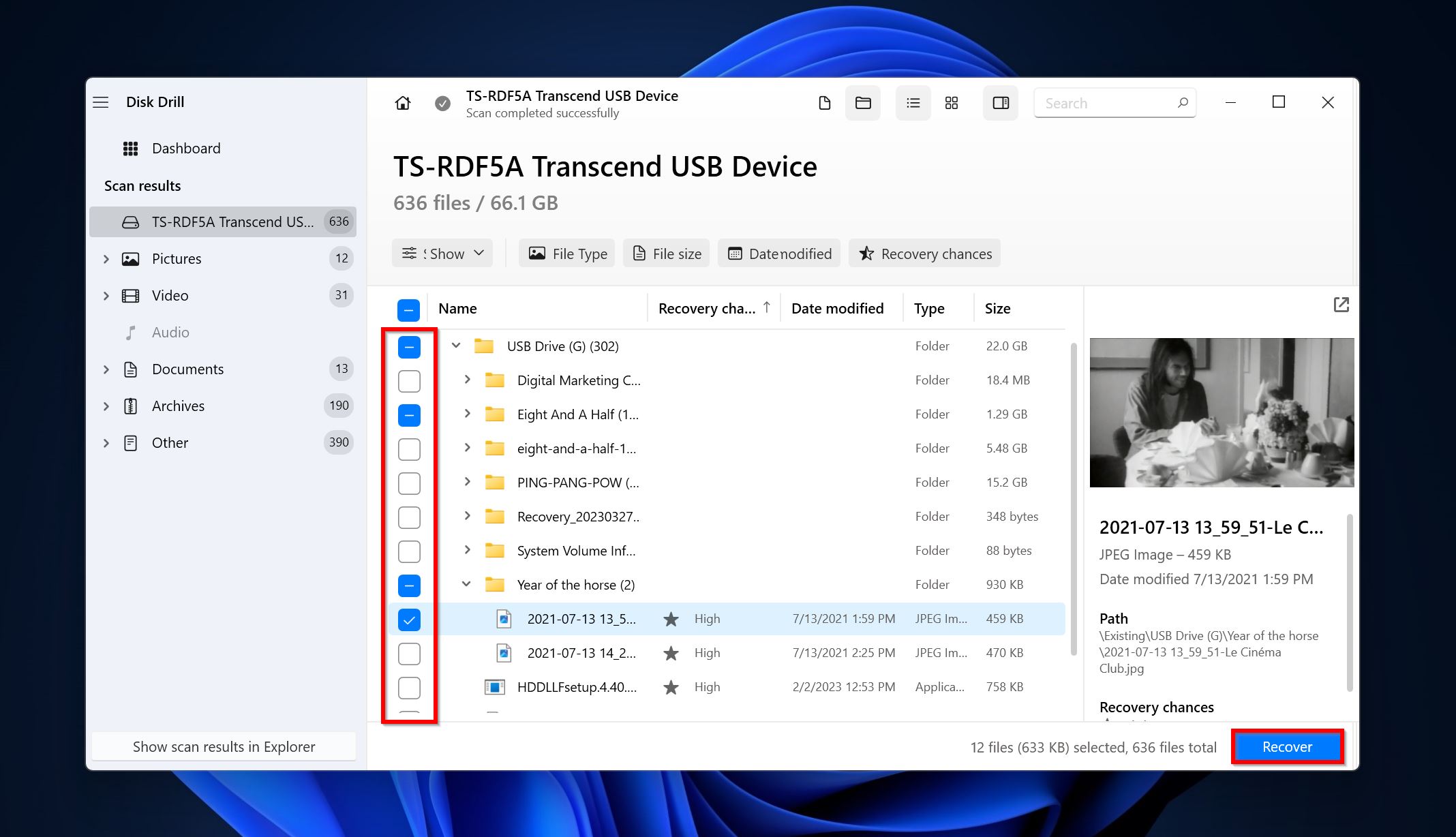Enable checkbox for eight-and-a-half-1... folder
The image size is (1456, 837).
410,449
